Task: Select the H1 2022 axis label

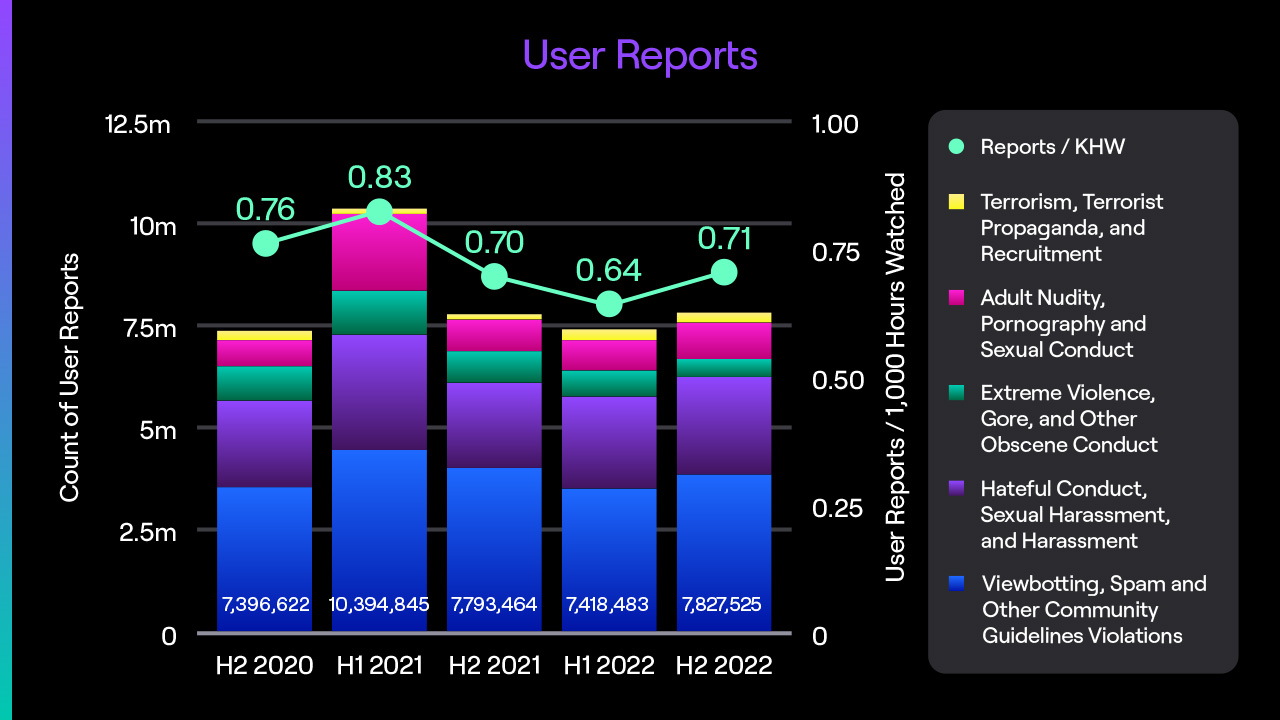Action: 609,664
